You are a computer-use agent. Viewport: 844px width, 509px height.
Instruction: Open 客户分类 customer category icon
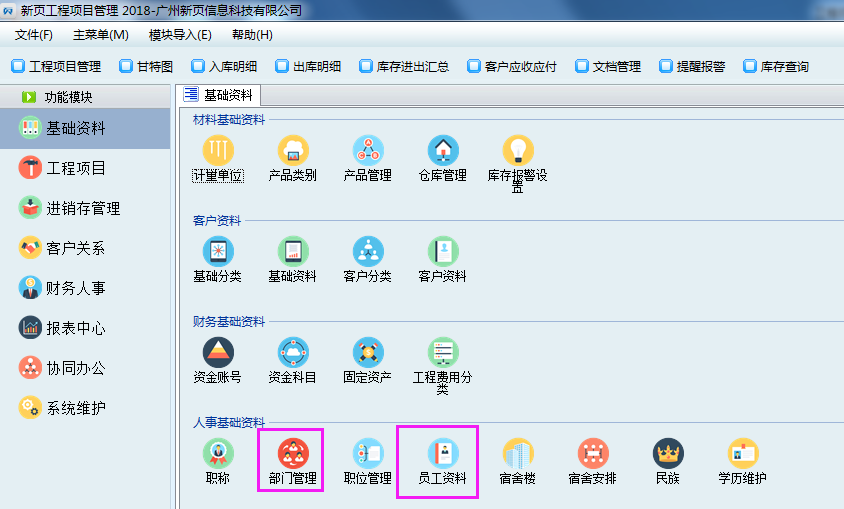pyautogui.click(x=368, y=251)
